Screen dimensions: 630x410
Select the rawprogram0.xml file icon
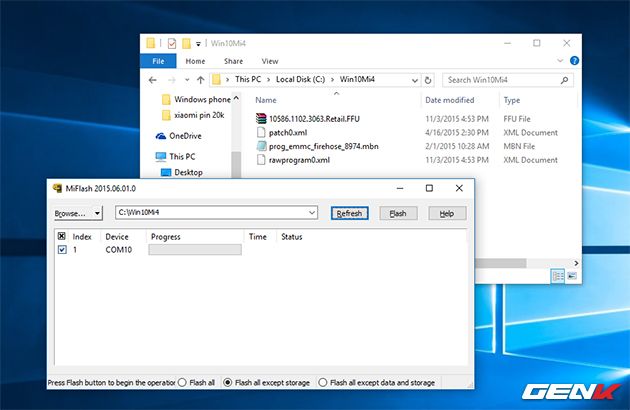pyautogui.click(x=261, y=160)
